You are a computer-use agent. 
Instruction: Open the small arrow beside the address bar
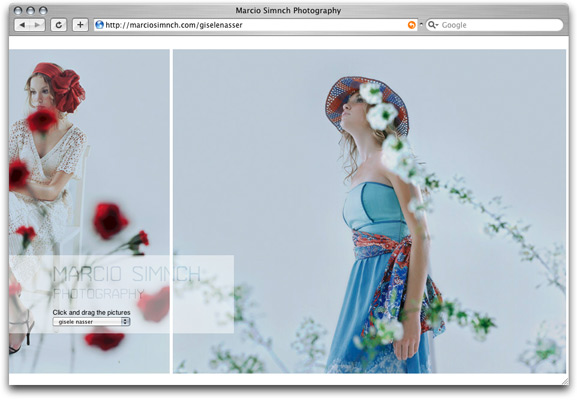click(421, 24)
